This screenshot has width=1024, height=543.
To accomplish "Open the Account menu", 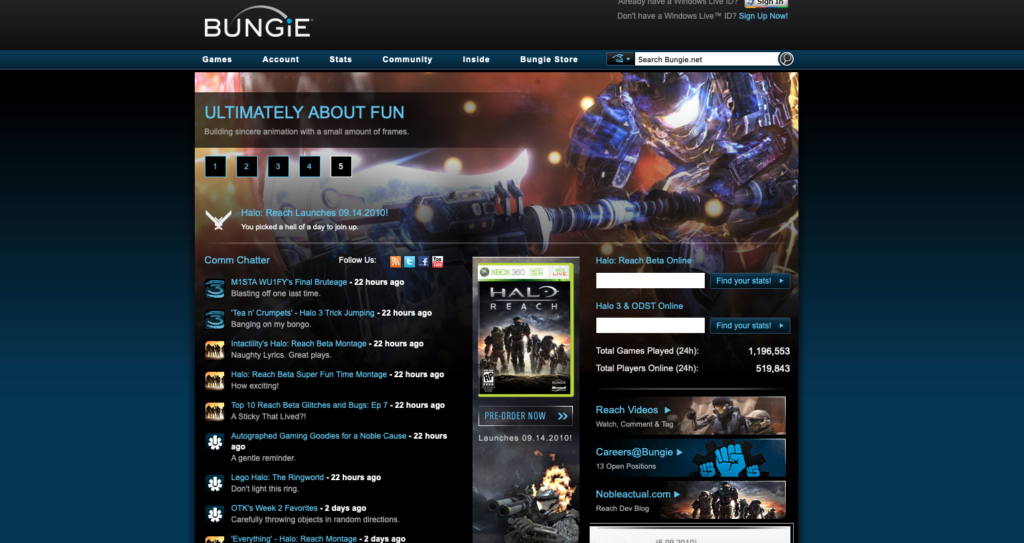I will click(x=281, y=59).
